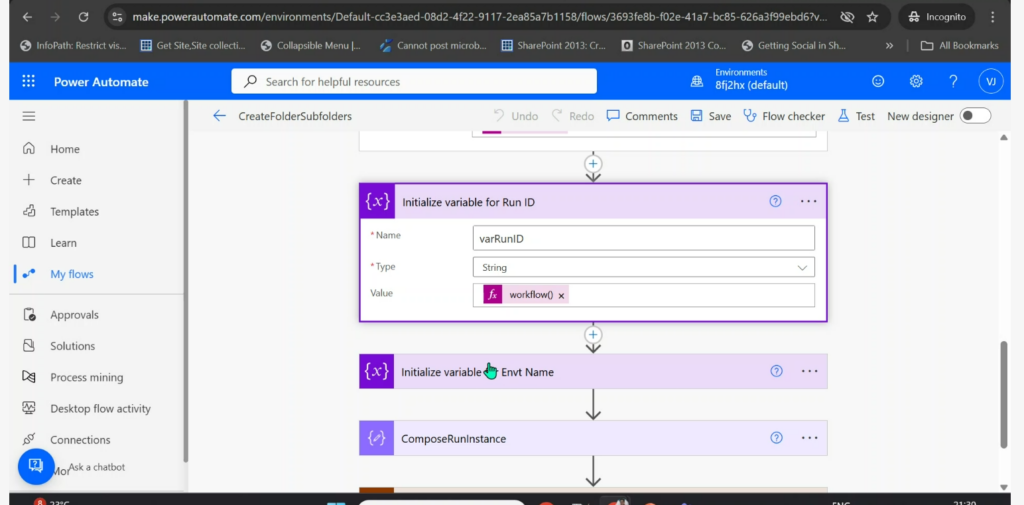Open the Collapsible Menu bookmark
1024x505 pixels.
pos(311,46)
